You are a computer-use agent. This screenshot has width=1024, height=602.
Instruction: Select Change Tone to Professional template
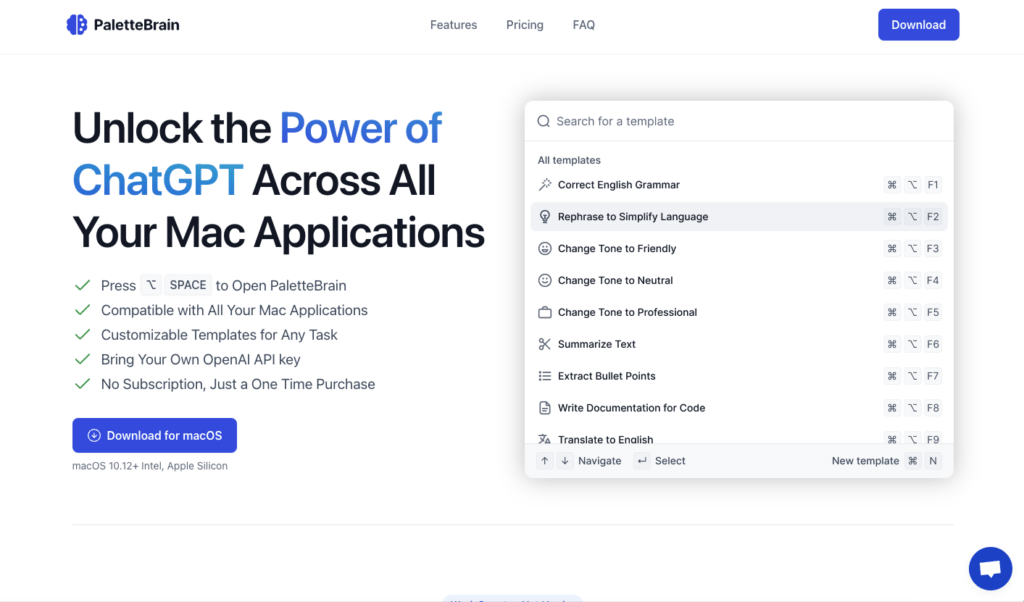pos(739,313)
